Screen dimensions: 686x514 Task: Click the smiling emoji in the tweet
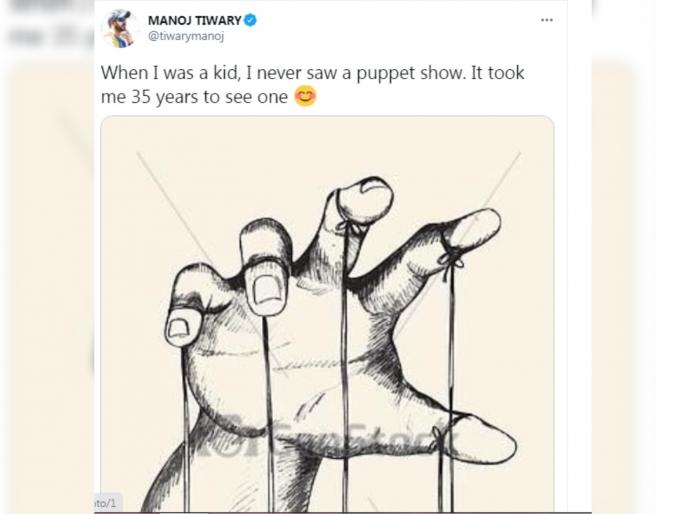pos(305,96)
